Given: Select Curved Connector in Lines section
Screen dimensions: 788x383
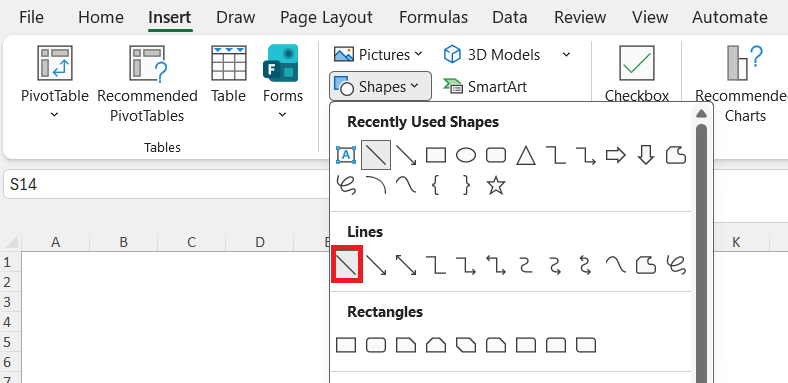Looking at the screenshot, I should [x=526, y=265].
